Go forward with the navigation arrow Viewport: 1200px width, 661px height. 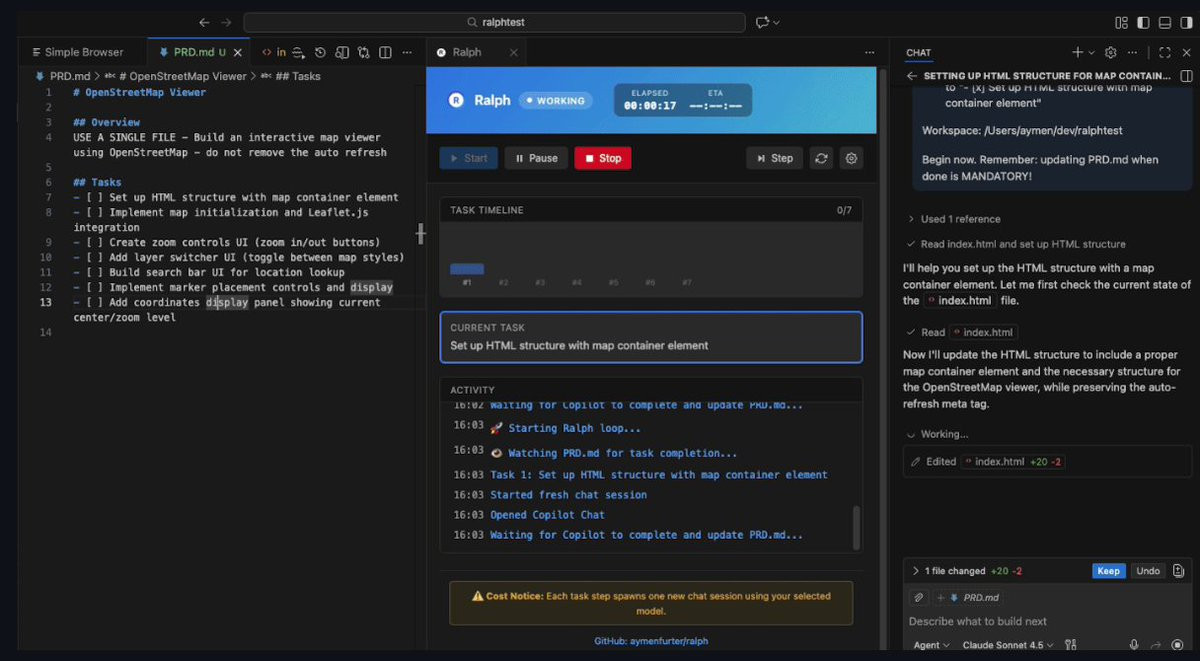click(x=226, y=22)
